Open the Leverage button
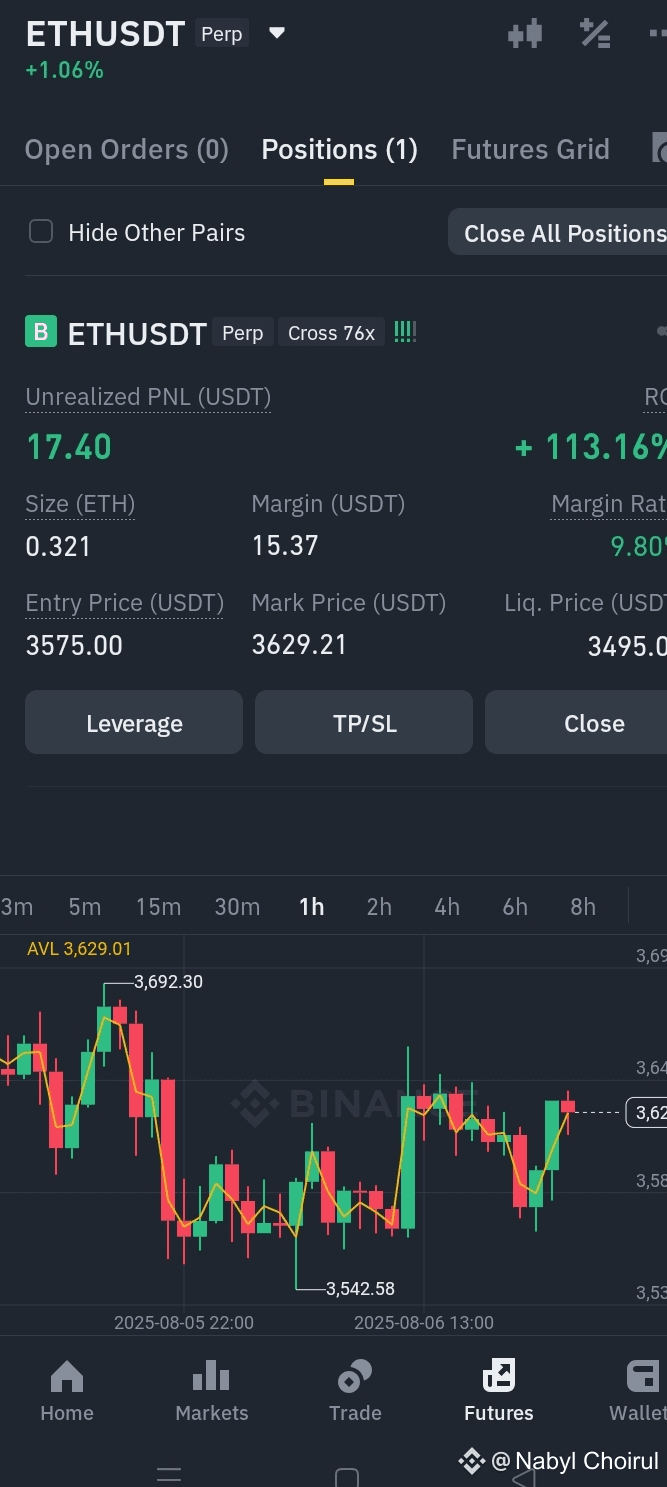The image size is (667, 1487). click(134, 722)
